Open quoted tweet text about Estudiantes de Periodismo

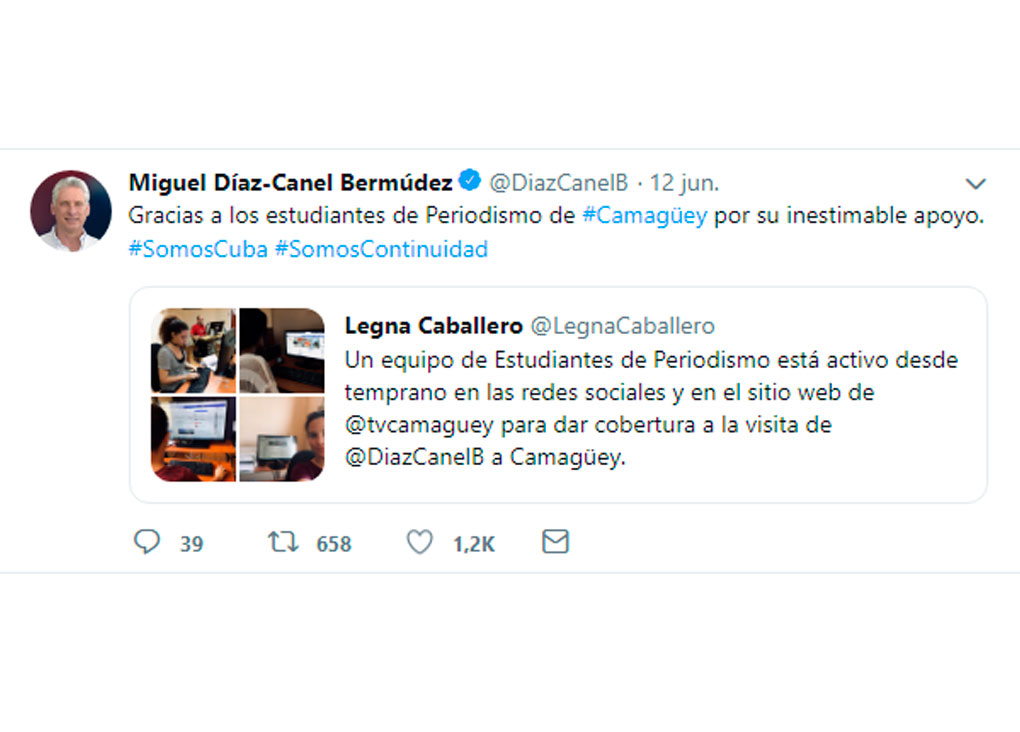tap(651, 409)
